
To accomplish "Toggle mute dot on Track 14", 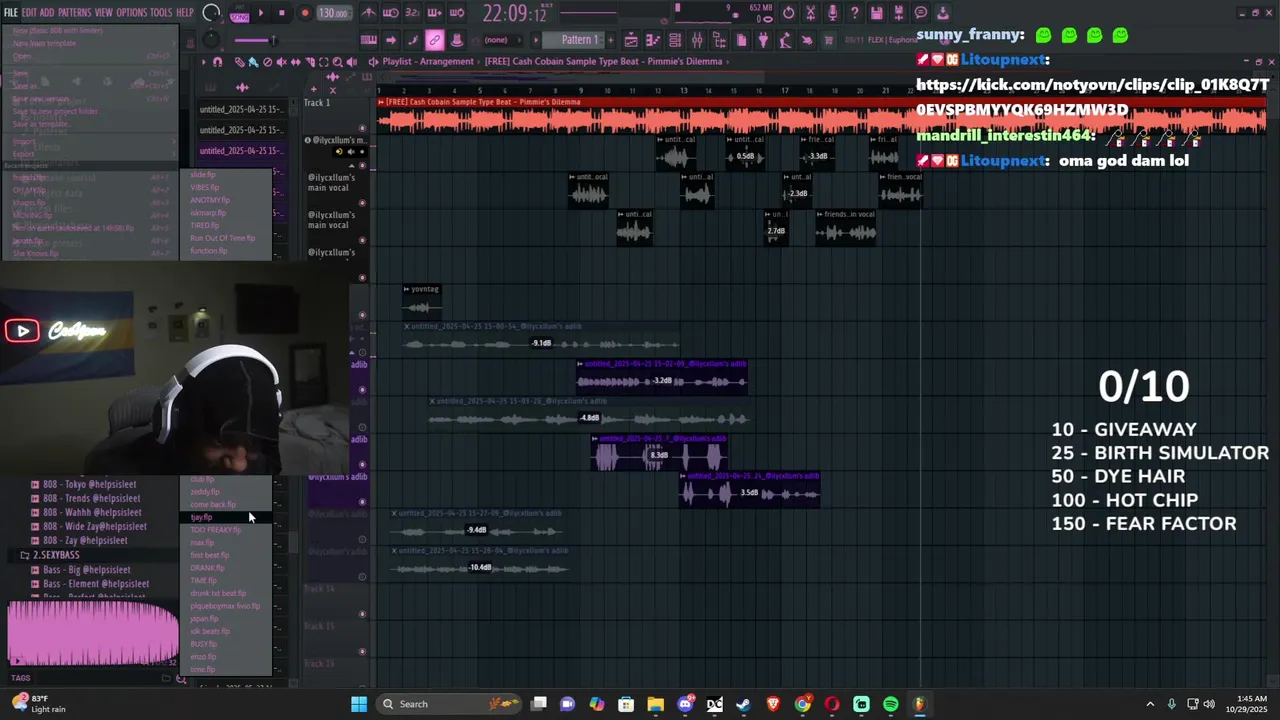I will [362, 614].
